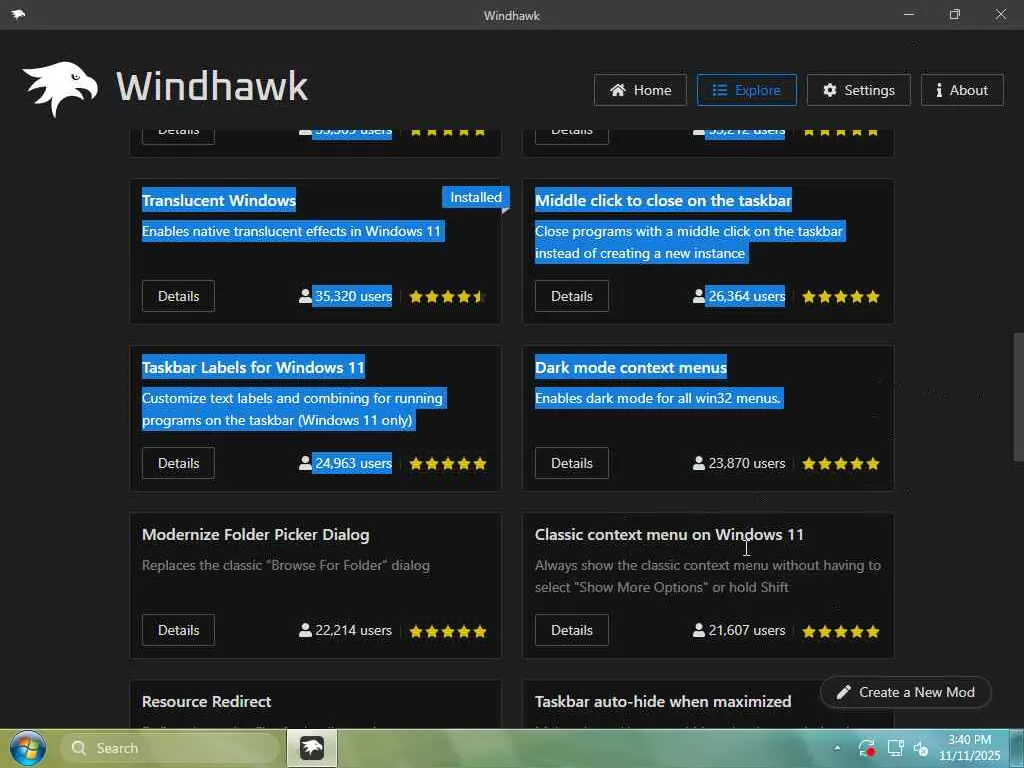Click "Replaces the classic Browse For Folder dialog" description
The height and width of the screenshot is (768, 1024).
pyautogui.click(x=285, y=566)
